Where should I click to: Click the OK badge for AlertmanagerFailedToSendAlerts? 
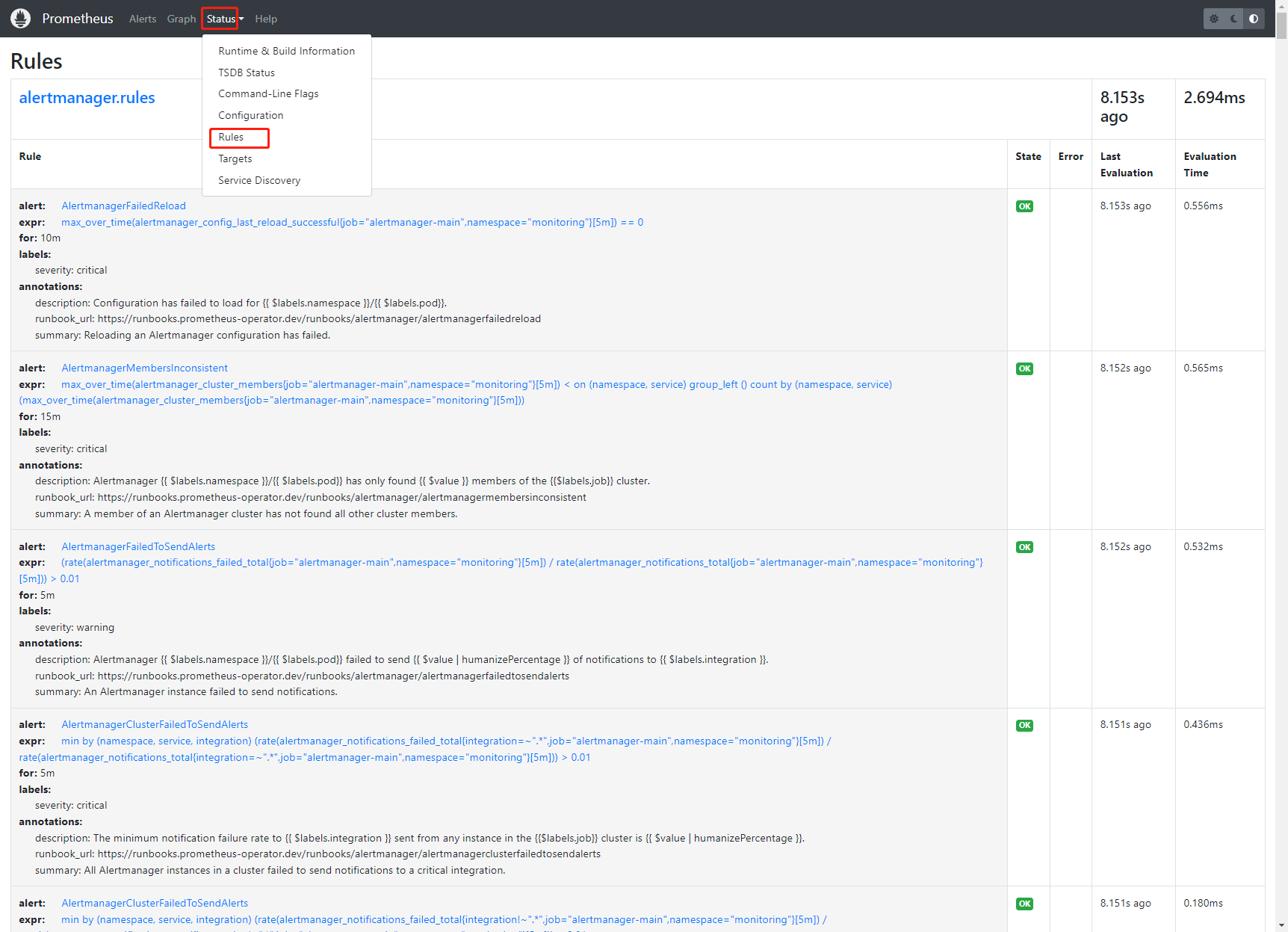click(1024, 547)
